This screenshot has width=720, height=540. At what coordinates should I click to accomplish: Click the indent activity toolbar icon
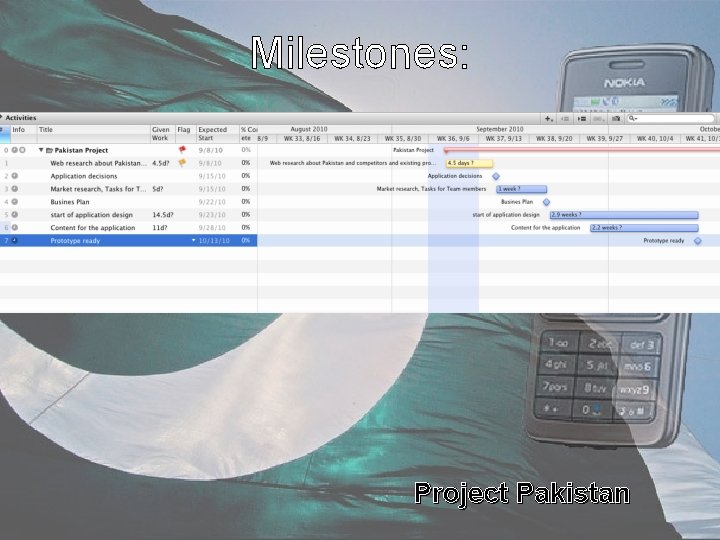click(582, 118)
